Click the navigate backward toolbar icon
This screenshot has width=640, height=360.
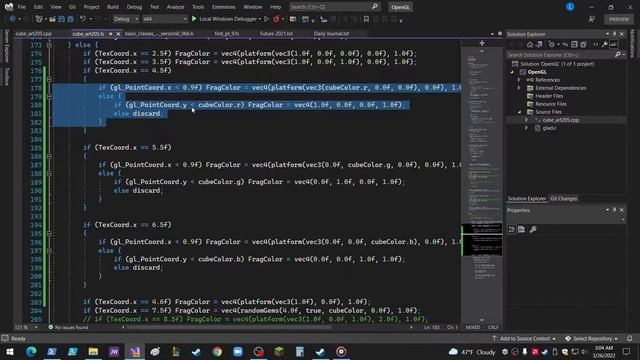(x=12, y=19)
